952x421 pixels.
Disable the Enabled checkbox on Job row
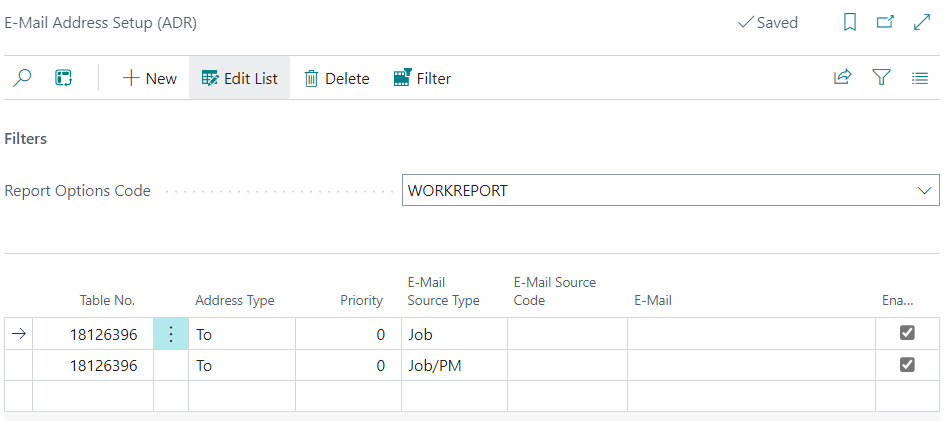coord(907,333)
